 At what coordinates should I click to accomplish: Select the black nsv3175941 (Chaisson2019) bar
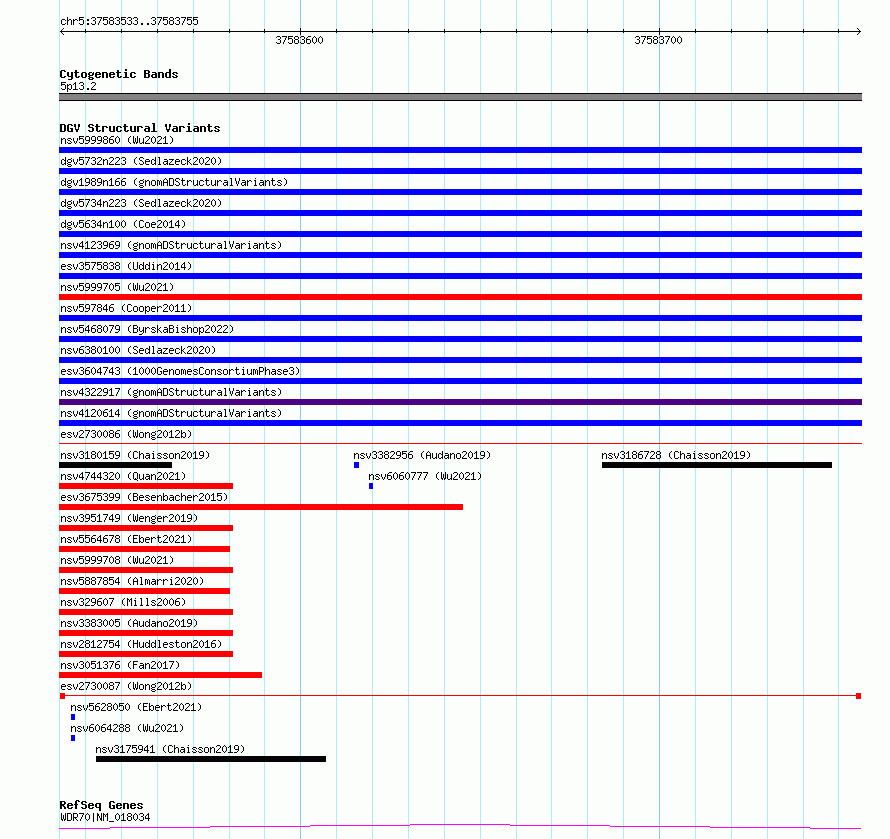[211, 759]
